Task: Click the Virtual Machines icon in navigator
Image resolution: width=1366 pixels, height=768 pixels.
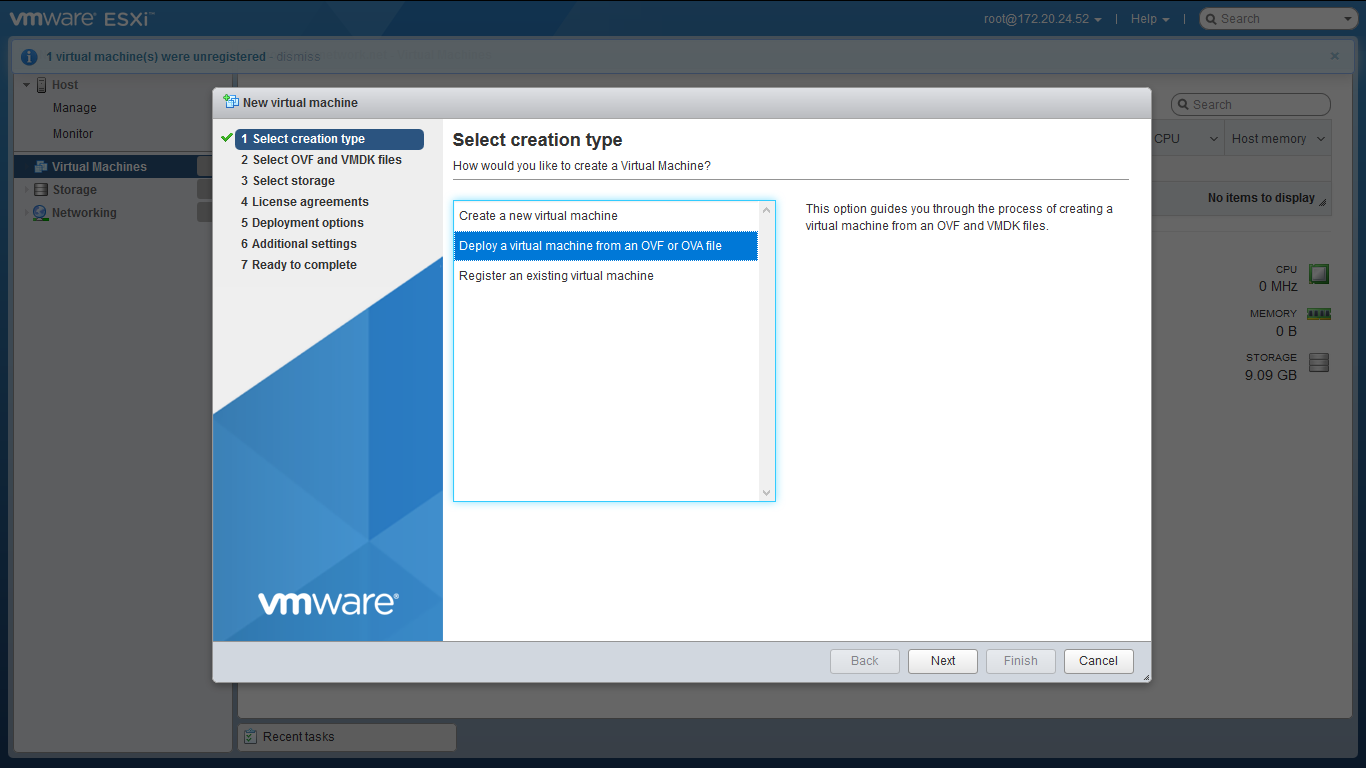Action: (41, 167)
